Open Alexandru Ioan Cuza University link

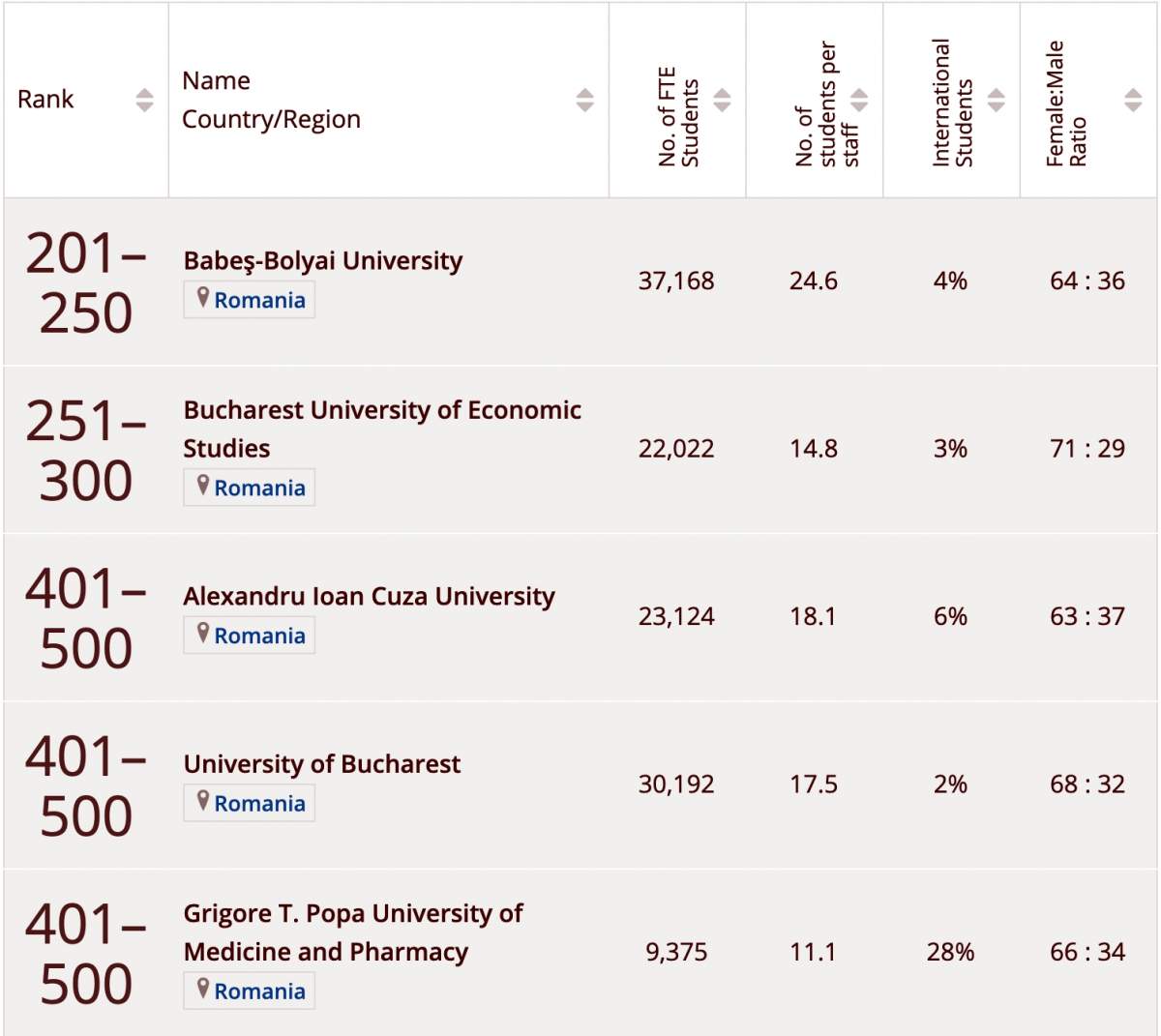(x=369, y=596)
